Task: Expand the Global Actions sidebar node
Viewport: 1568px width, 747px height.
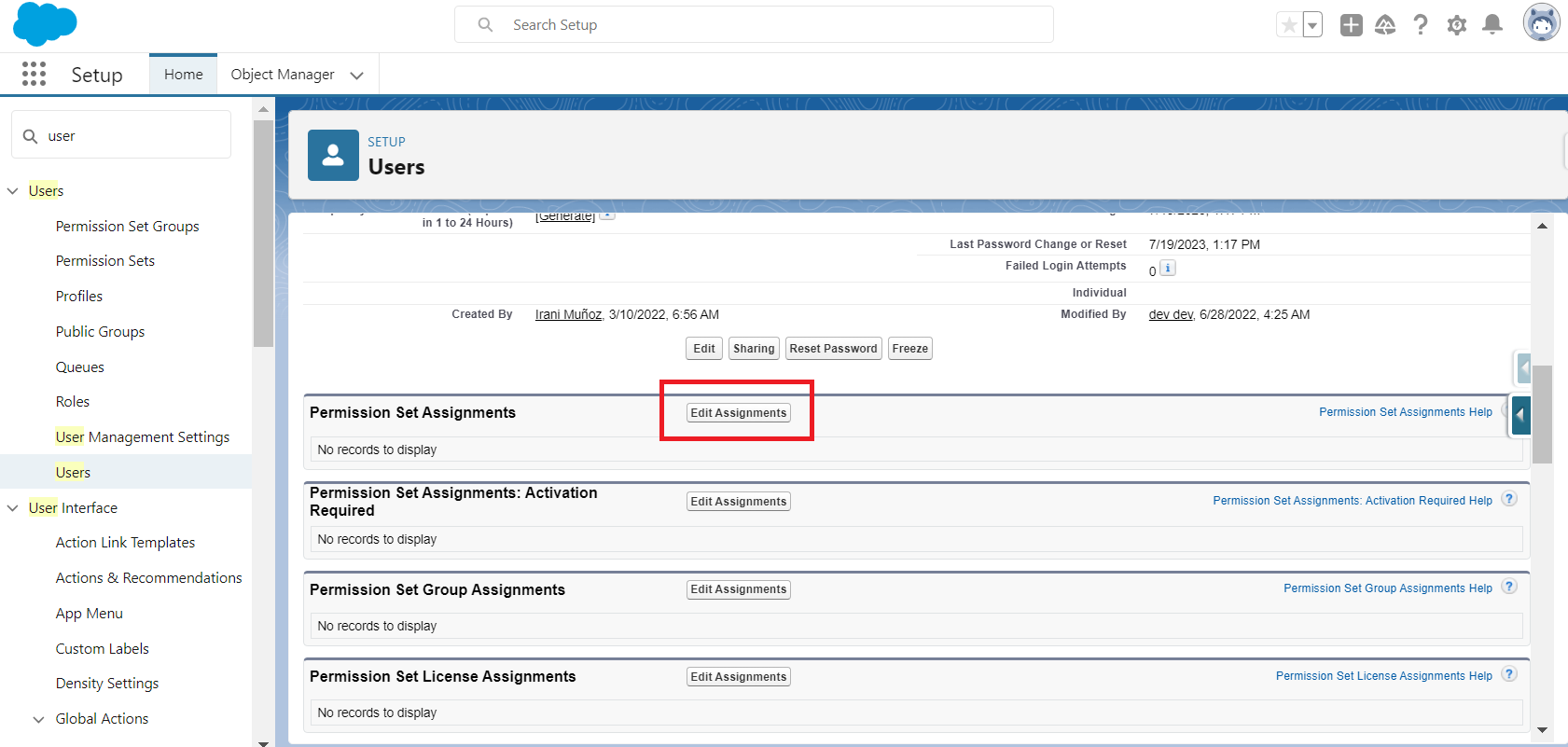Action: [38, 719]
